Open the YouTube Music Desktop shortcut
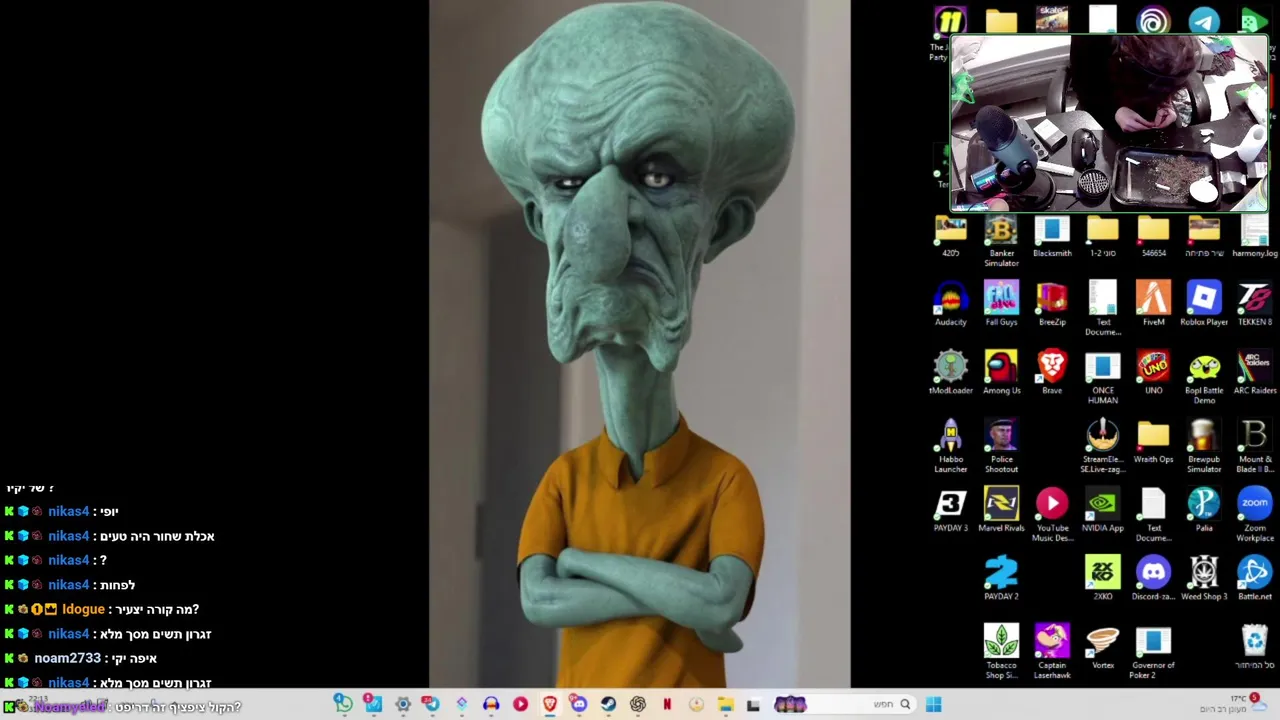1280x720 pixels. tap(1052, 516)
